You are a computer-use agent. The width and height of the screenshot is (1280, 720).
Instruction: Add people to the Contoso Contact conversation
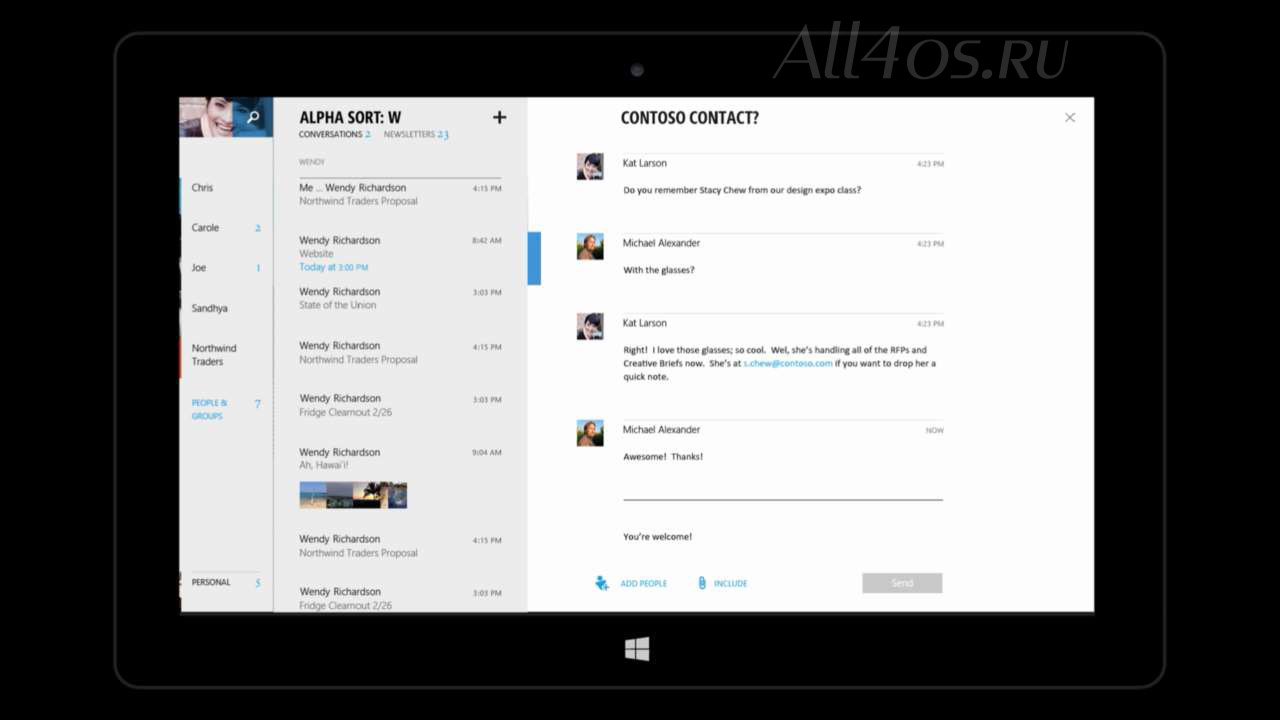631,583
